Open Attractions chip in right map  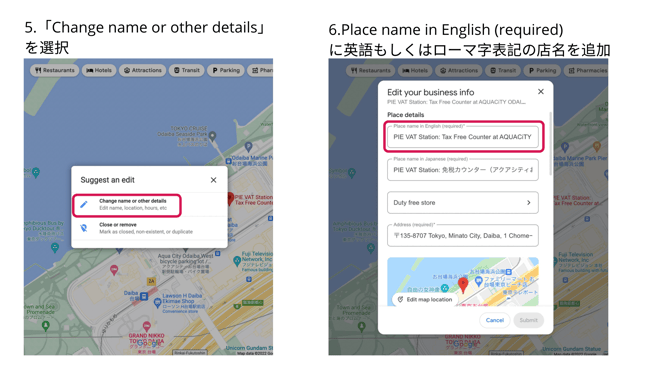pos(459,70)
